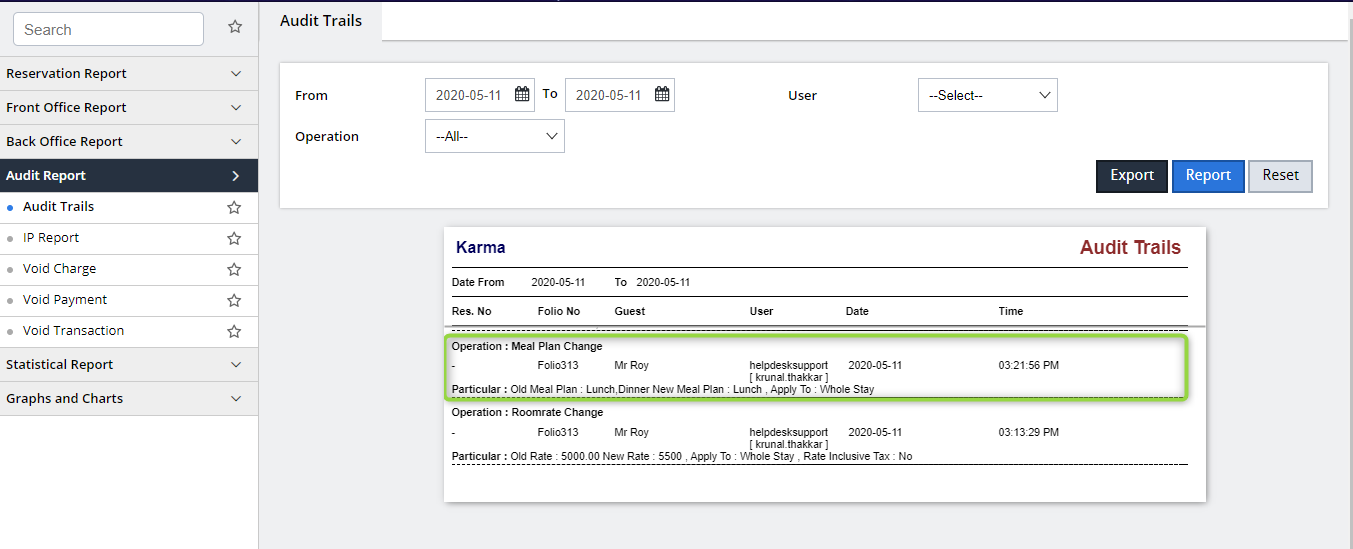Click Folio313 in Meal Plan Change row

558,365
